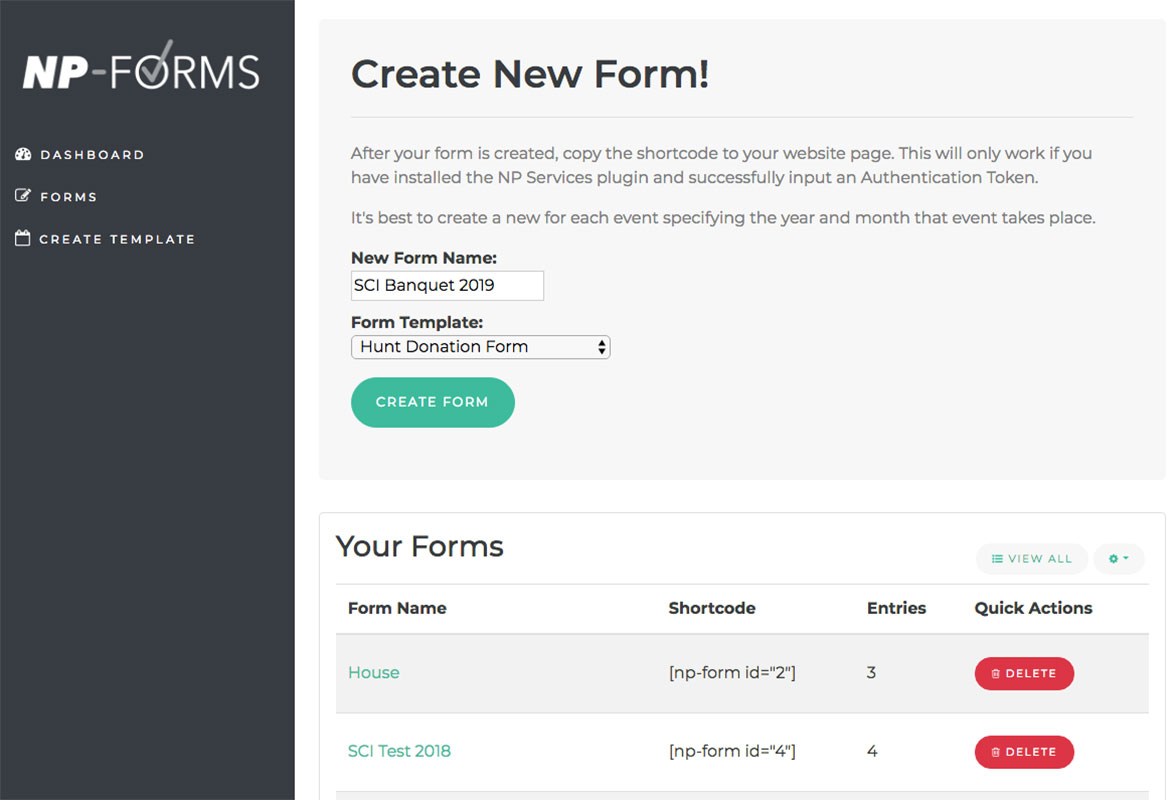Select Create Template in the sidebar

click(x=117, y=238)
